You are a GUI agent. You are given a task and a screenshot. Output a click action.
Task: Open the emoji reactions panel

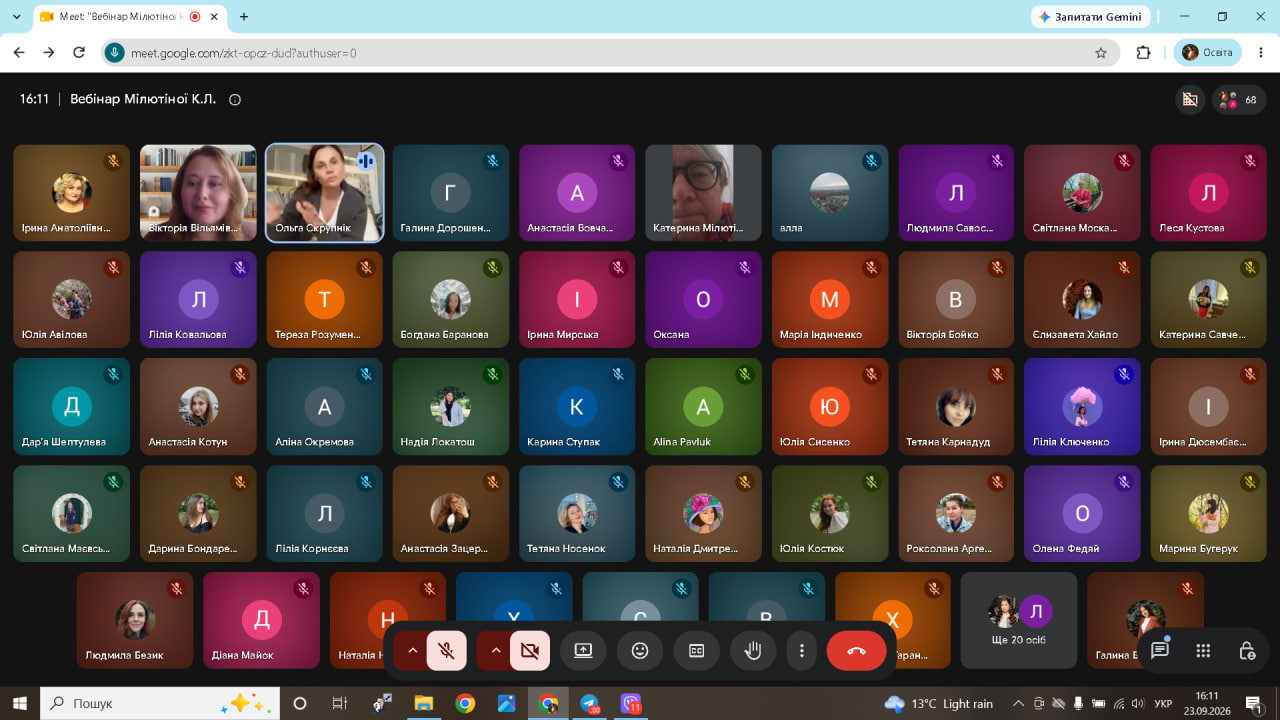[640, 651]
